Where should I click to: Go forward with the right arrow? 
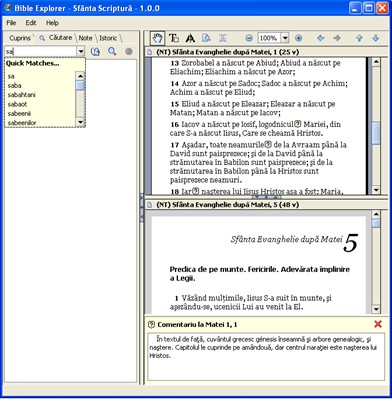tap(337, 38)
